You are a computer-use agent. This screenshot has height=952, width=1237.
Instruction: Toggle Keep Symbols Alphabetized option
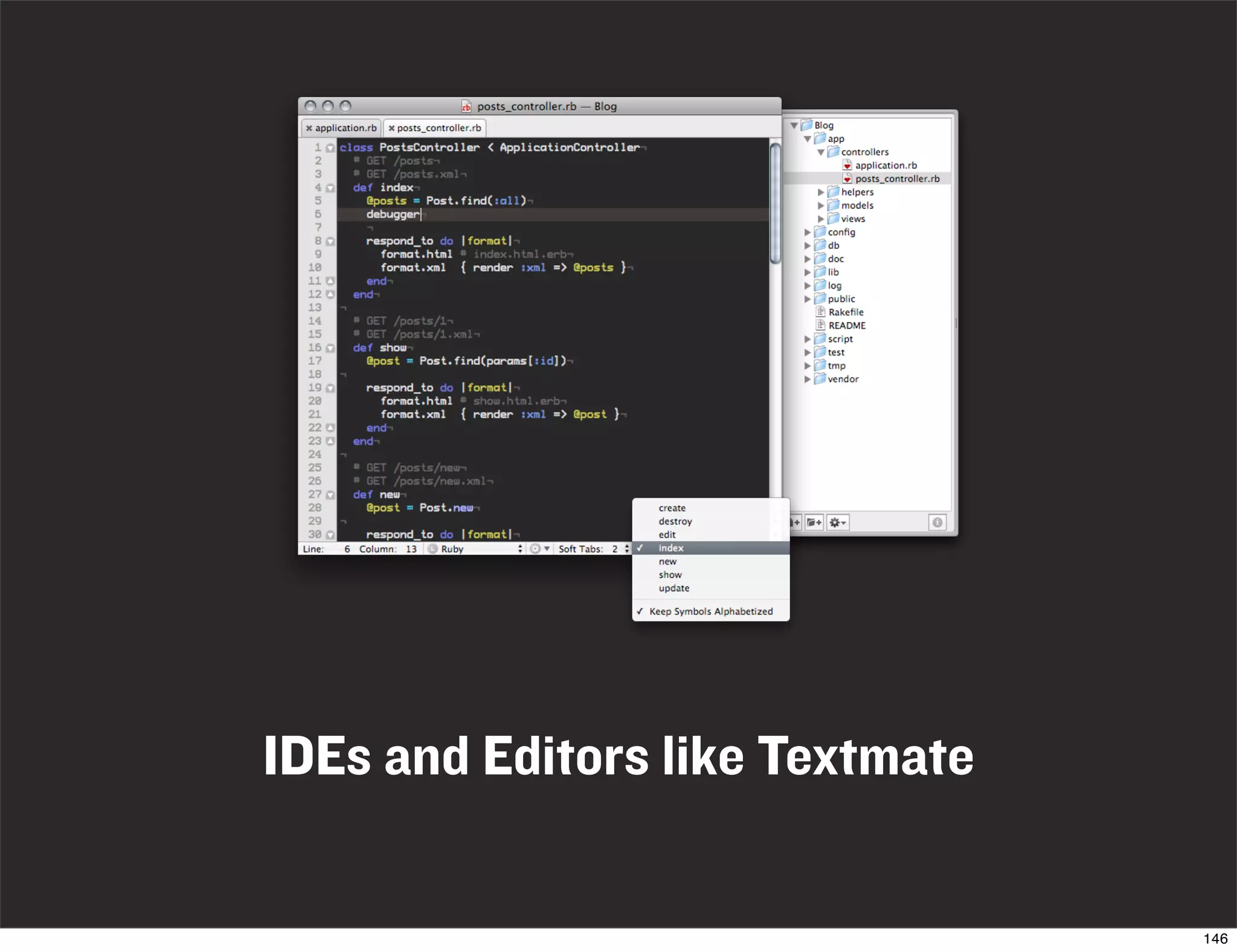711,611
